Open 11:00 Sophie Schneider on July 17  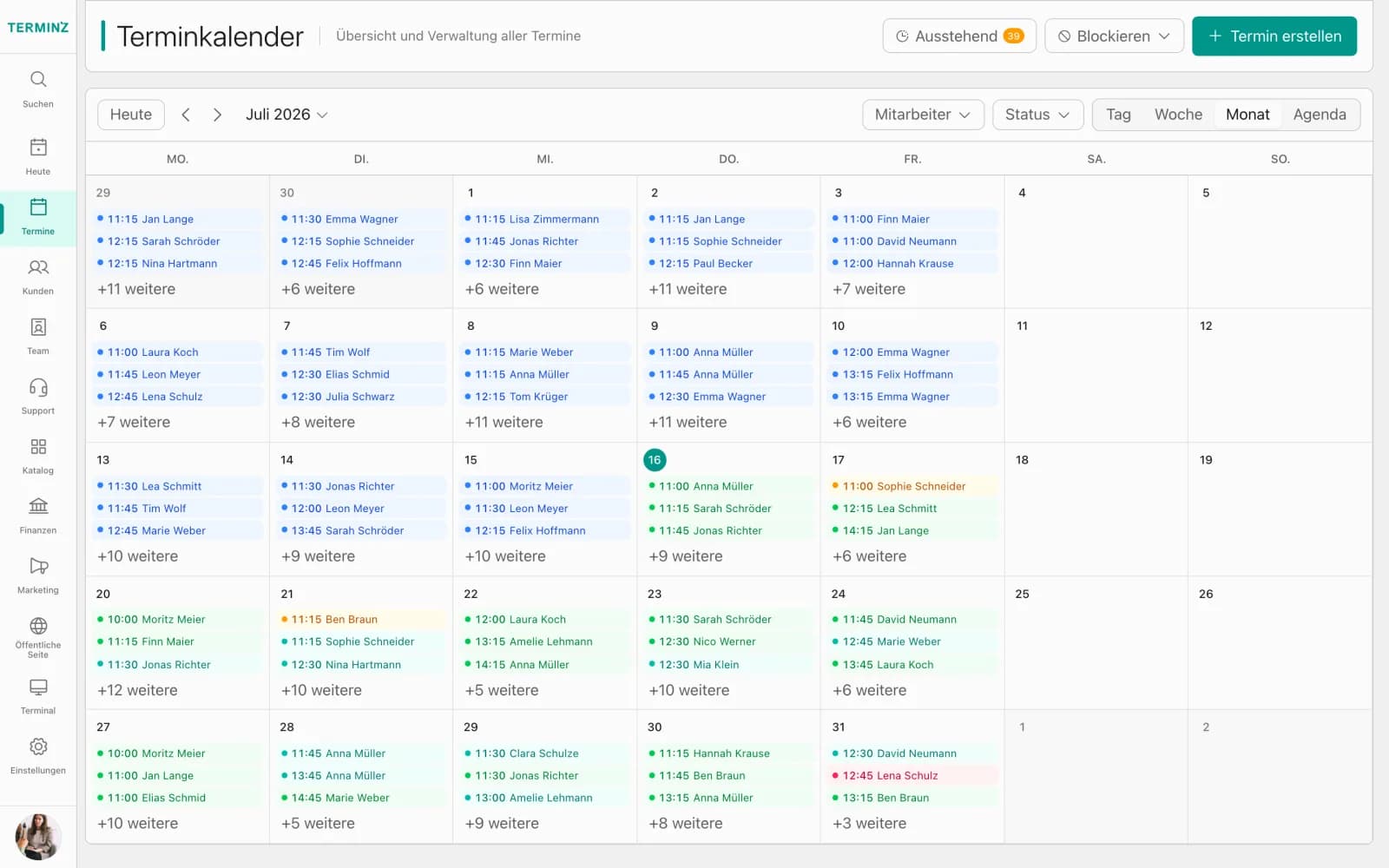tap(913, 487)
